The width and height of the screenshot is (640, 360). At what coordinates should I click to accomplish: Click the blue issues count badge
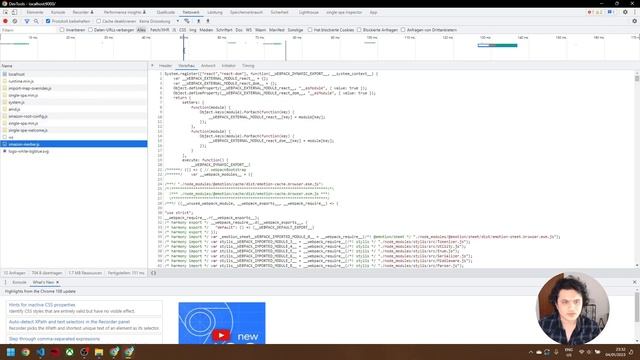(611, 12)
